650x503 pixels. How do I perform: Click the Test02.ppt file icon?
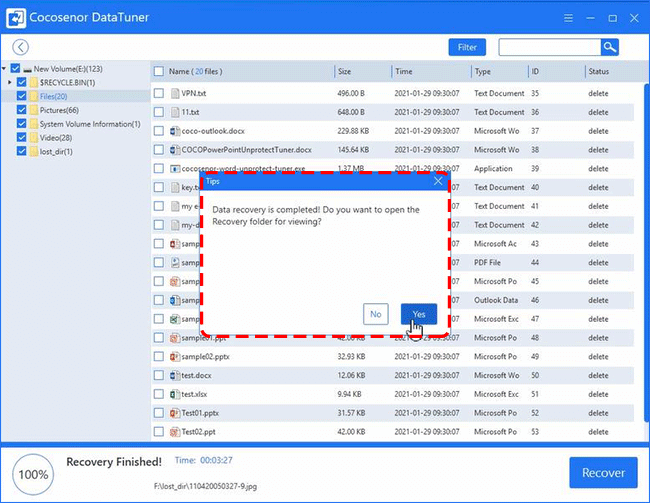[x=175, y=432]
